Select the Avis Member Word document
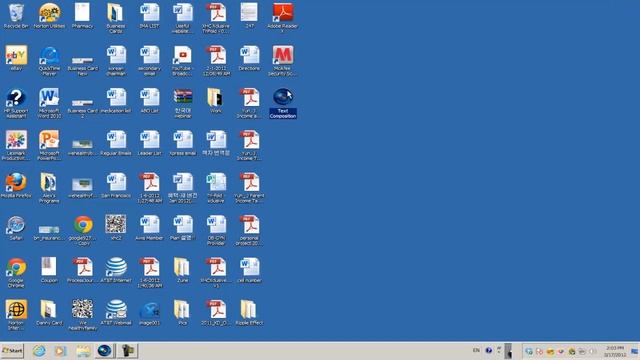Image resolution: width=640 pixels, height=360 pixels. 149,229
